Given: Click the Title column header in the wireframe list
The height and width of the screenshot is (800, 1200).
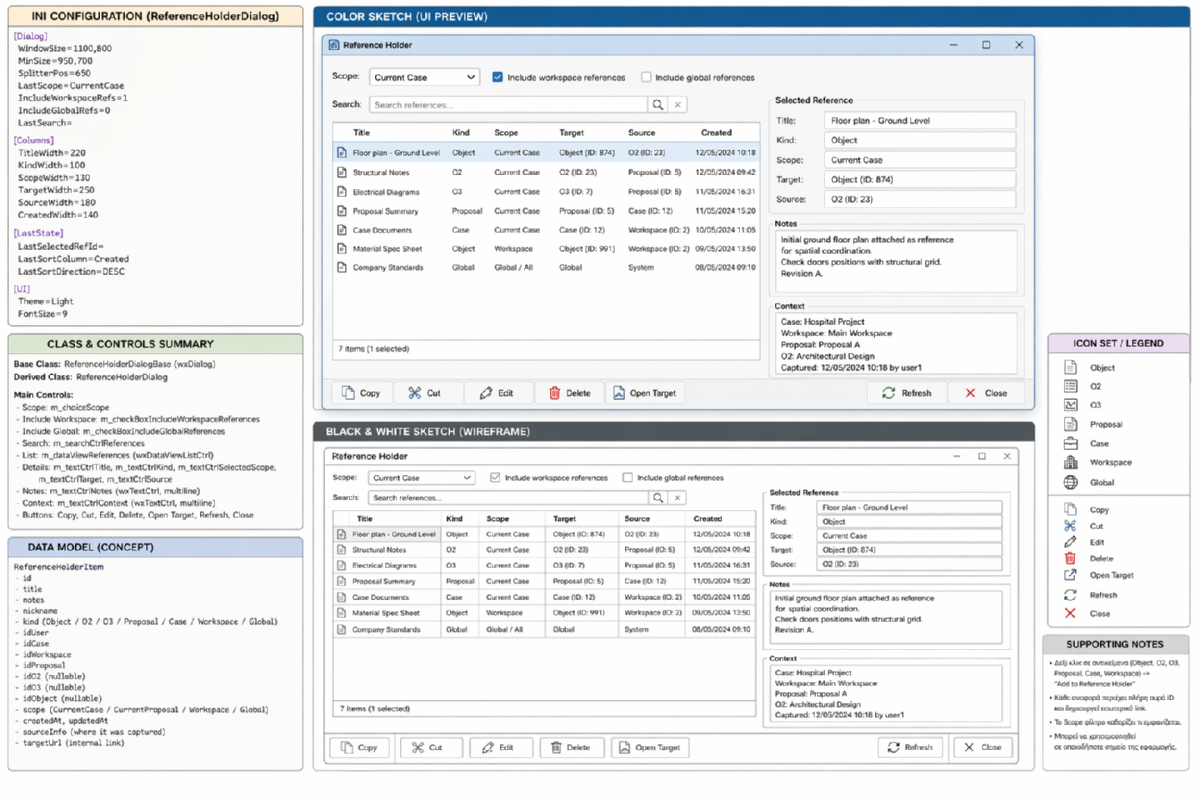Looking at the screenshot, I should pos(365,519).
